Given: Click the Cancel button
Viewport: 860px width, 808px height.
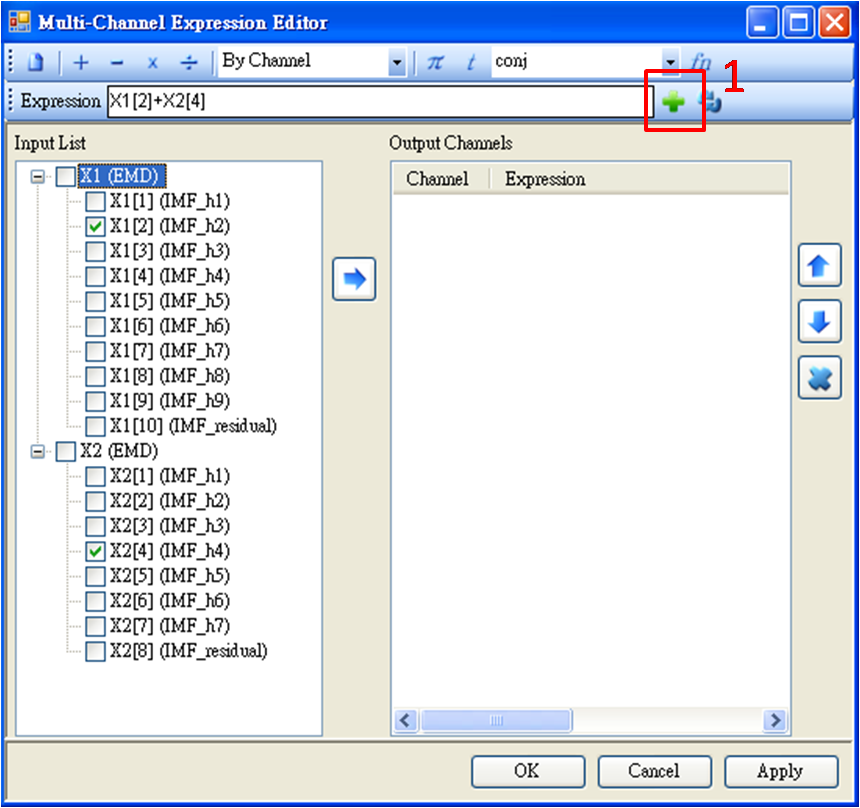Looking at the screenshot, I should (x=654, y=771).
